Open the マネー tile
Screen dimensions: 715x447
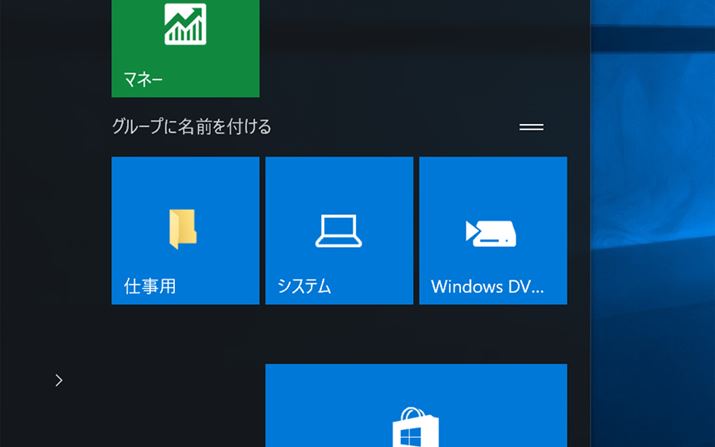[x=186, y=48]
